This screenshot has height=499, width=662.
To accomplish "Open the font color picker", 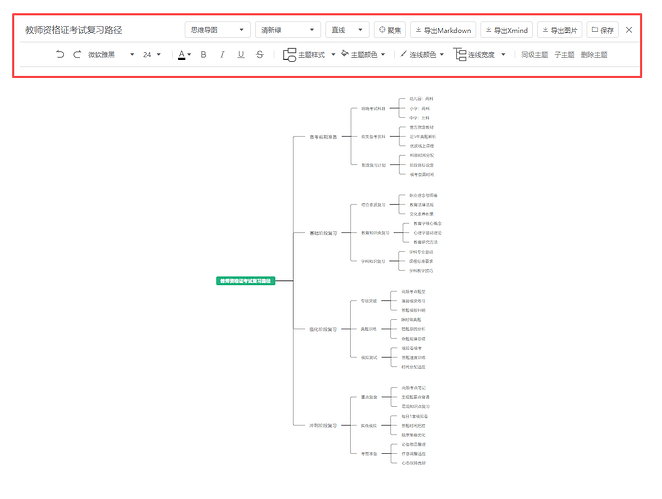I will (x=185, y=55).
